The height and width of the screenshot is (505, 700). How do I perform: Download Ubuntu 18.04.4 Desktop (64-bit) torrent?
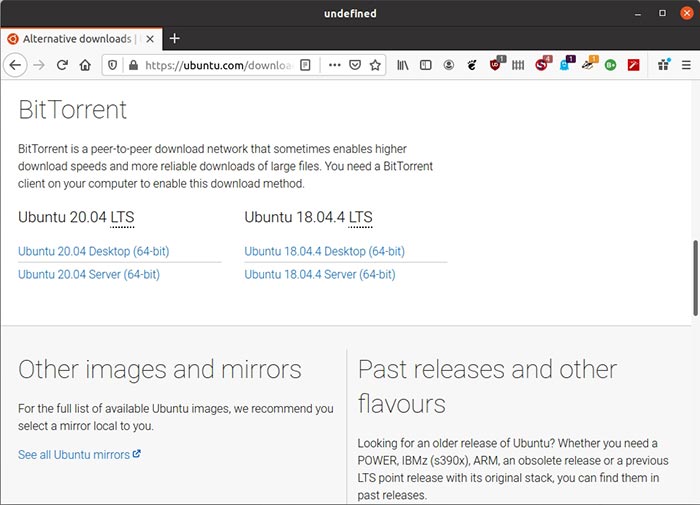tap(325, 251)
